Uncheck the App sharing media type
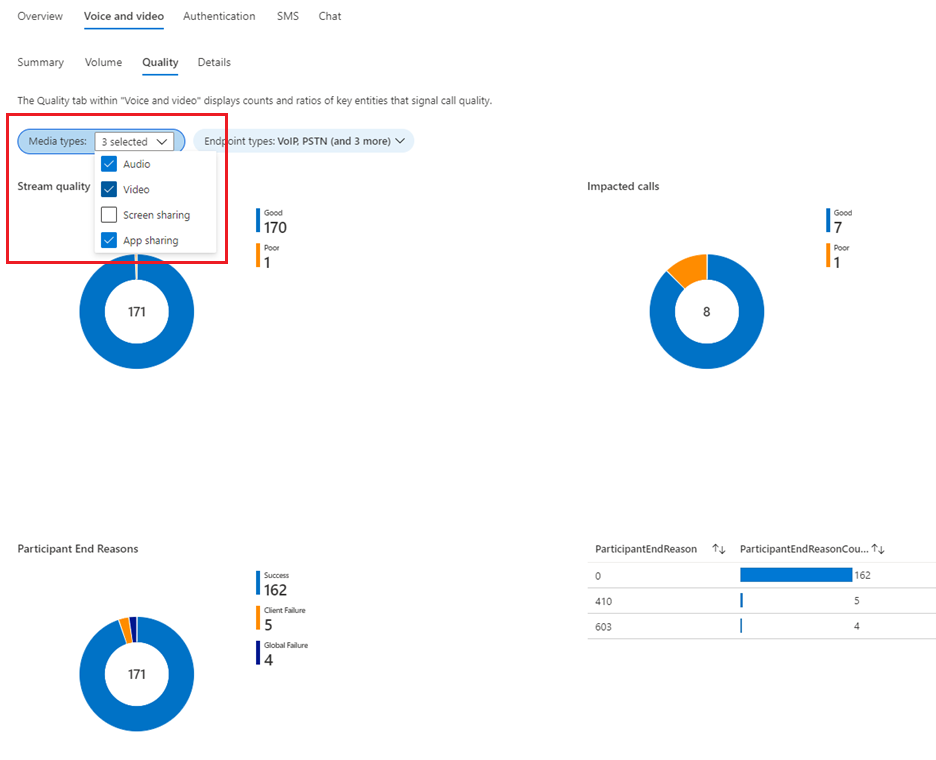This screenshot has width=936, height=760. tap(109, 240)
